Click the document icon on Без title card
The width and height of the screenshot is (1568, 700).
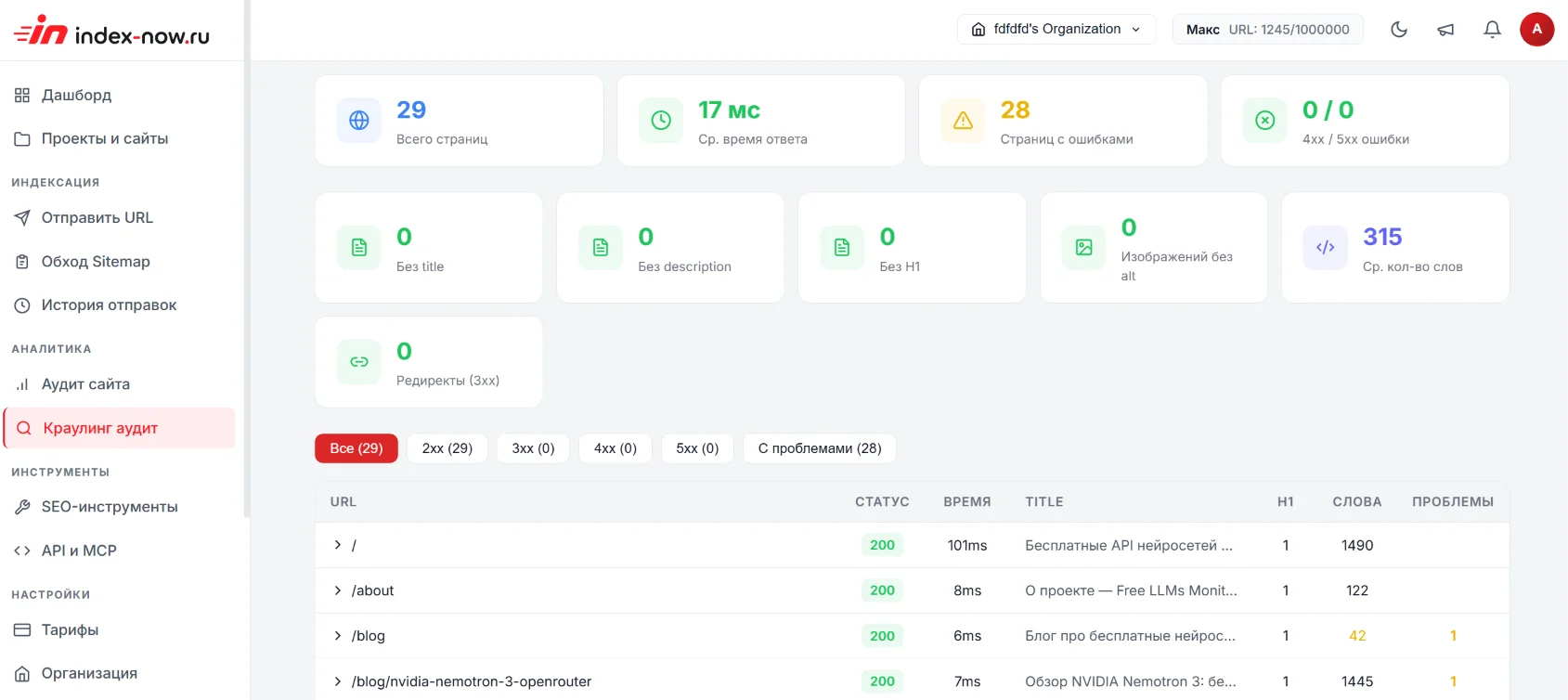click(359, 248)
